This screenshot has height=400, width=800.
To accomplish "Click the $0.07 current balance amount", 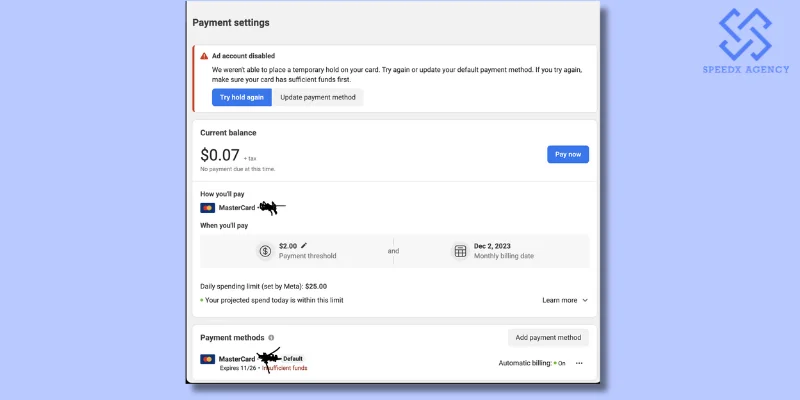I will (x=219, y=155).
